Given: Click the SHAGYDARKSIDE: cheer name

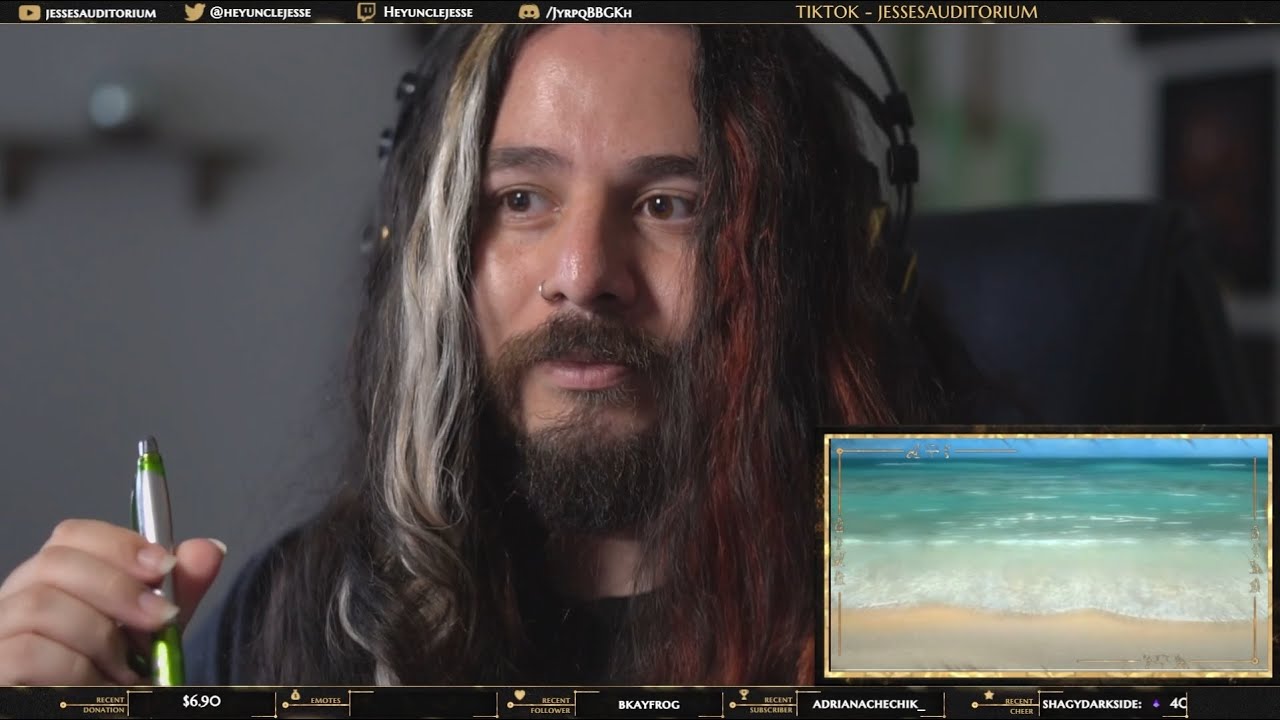Looking at the screenshot, I should point(1092,704).
